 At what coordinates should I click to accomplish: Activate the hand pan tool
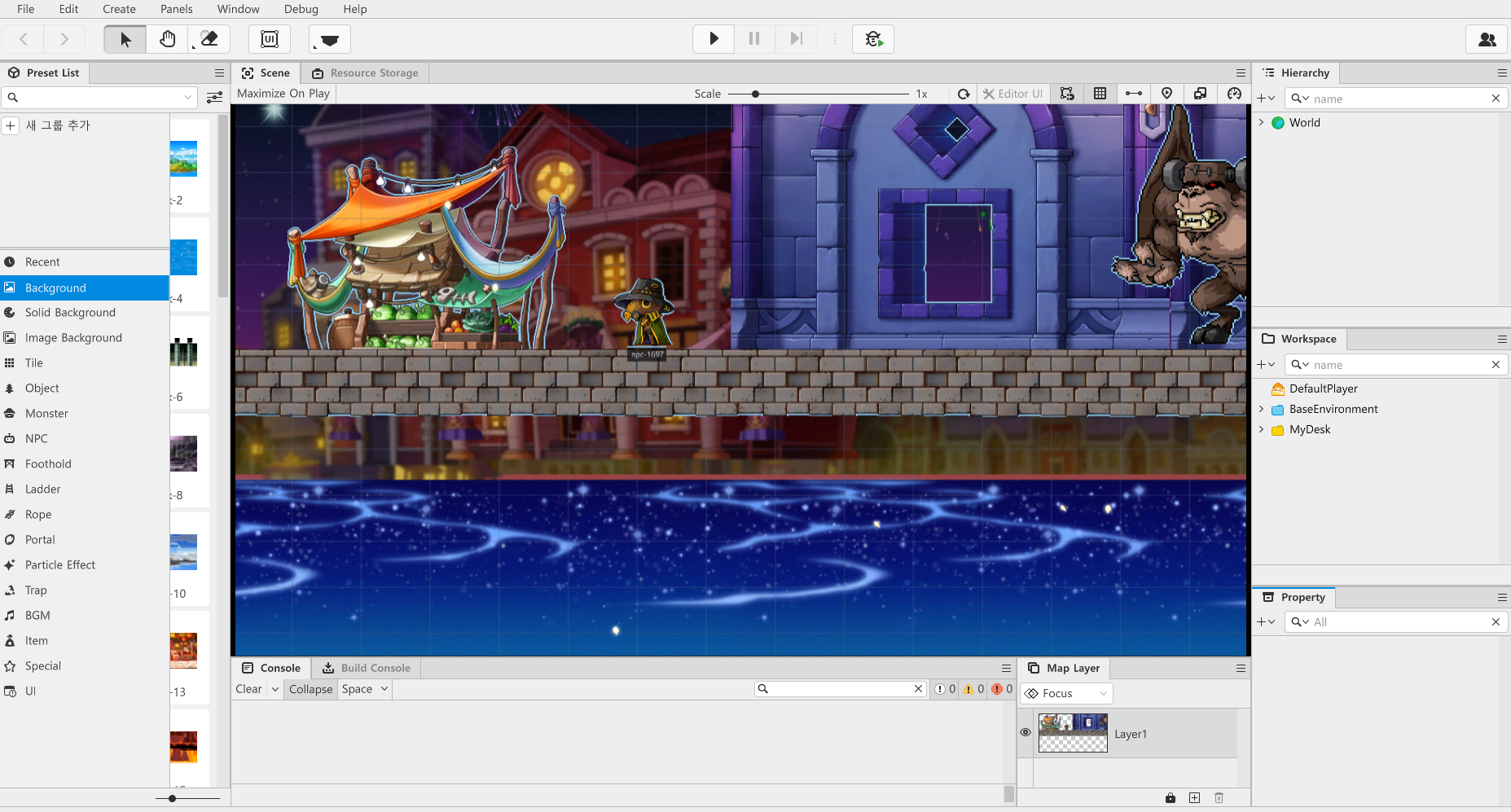click(168, 39)
